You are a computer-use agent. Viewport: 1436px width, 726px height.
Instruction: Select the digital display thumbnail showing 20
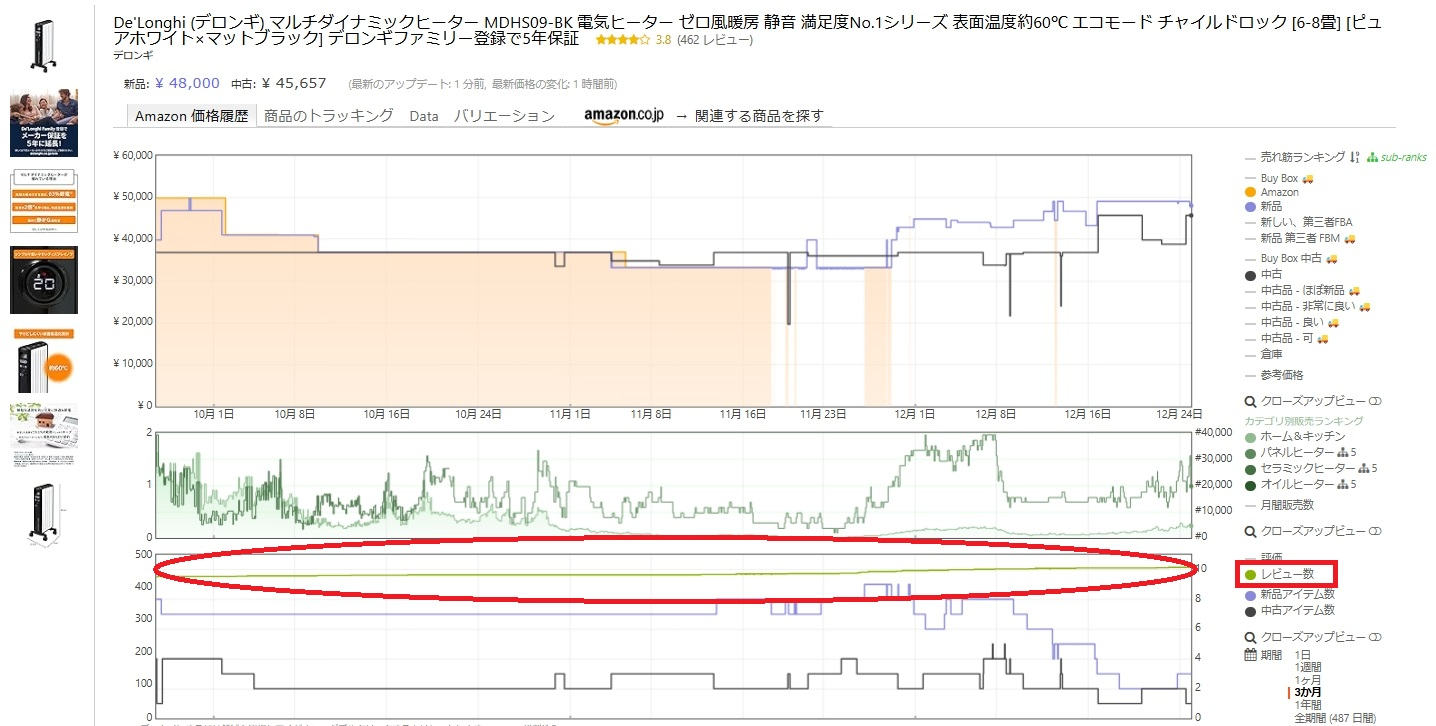(x=43, y=280)
